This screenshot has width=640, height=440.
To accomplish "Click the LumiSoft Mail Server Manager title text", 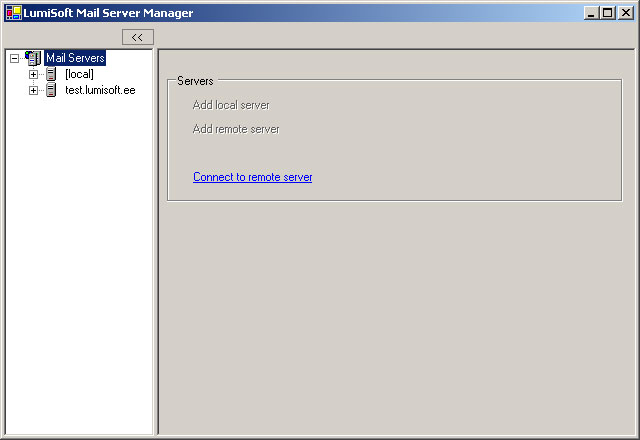I will click(x=108, y=13).
